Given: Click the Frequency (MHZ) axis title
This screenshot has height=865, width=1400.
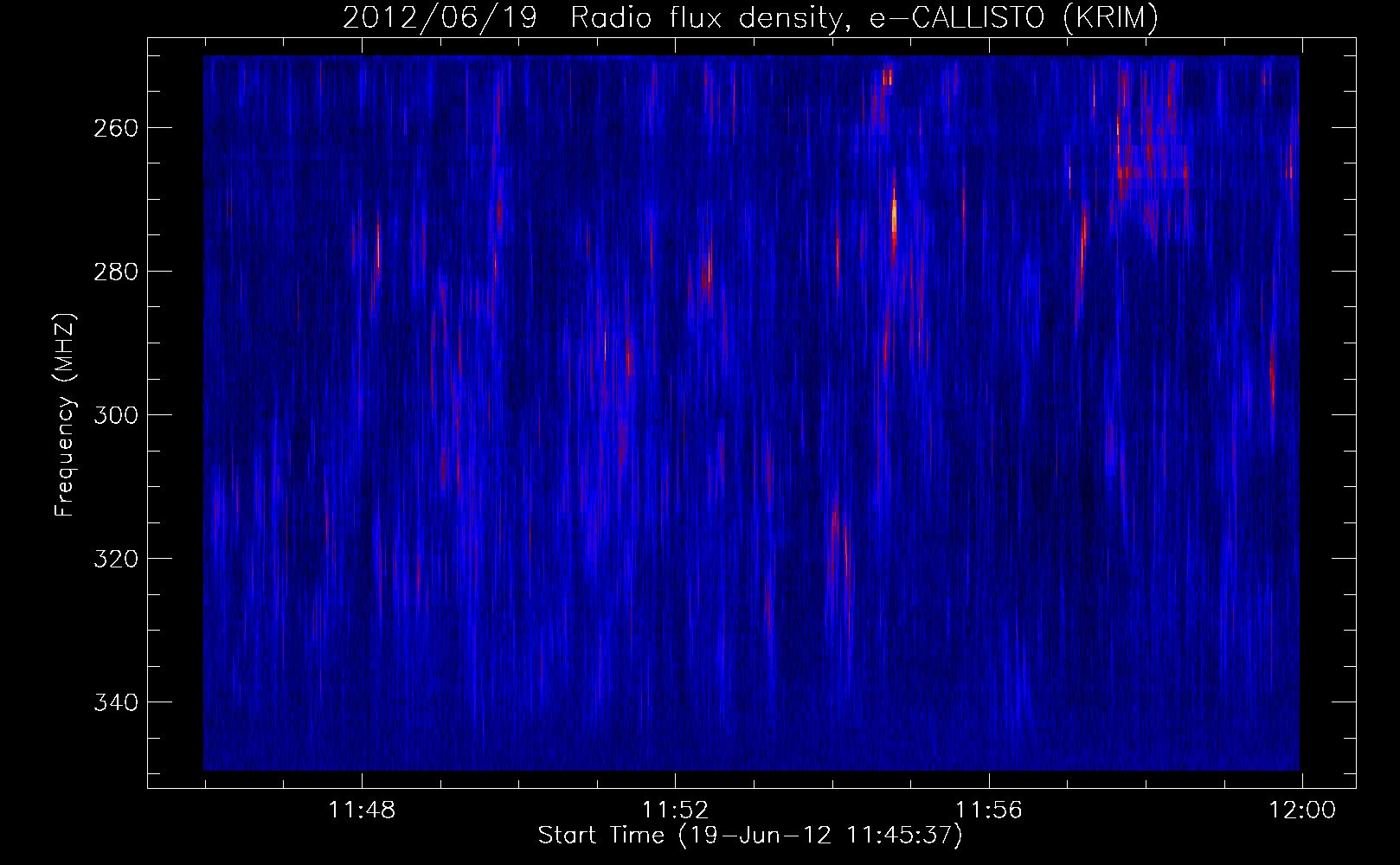Looking at the screenshot, I should click(x=66, y=414).
